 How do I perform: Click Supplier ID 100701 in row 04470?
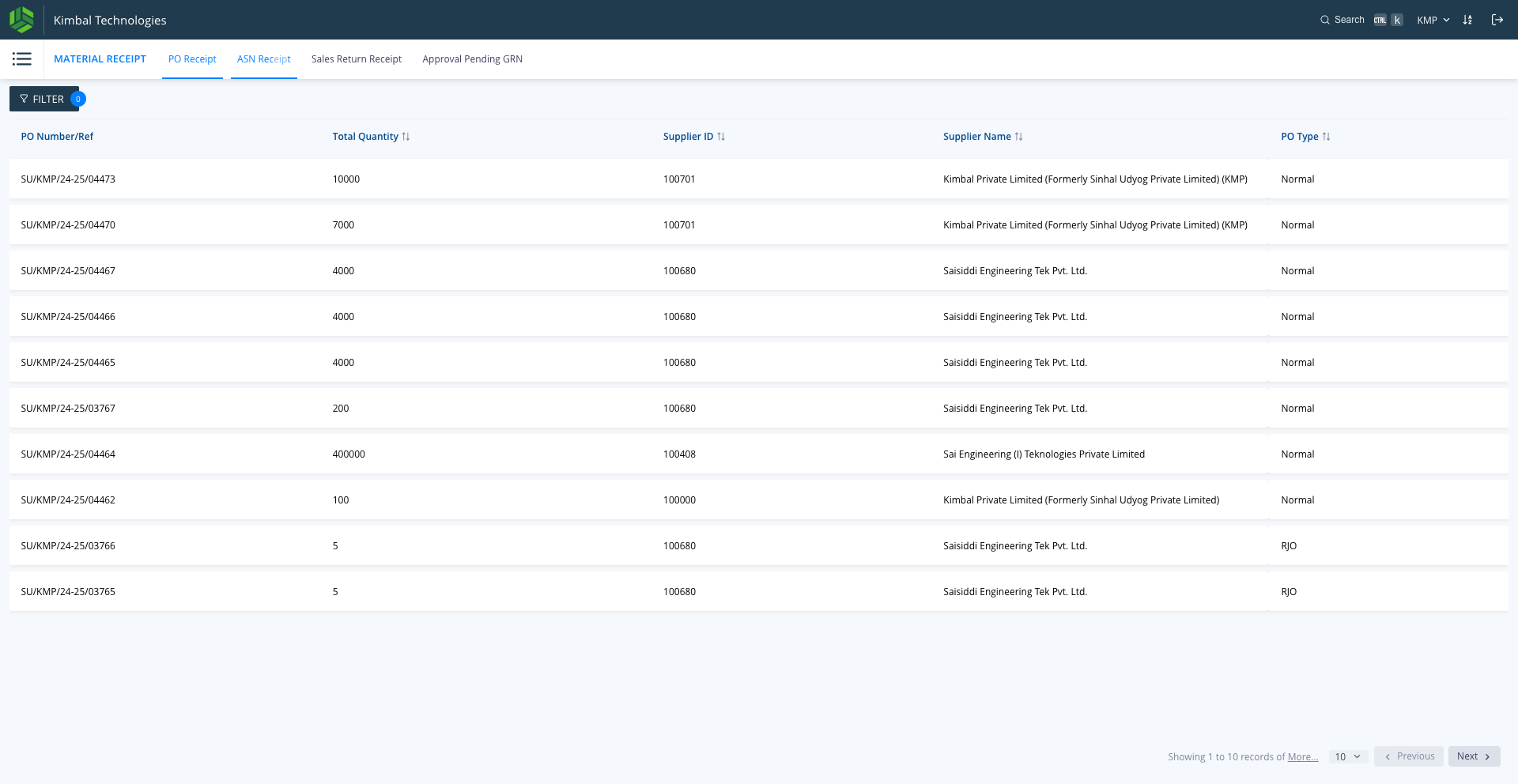[x=679, y=225]
